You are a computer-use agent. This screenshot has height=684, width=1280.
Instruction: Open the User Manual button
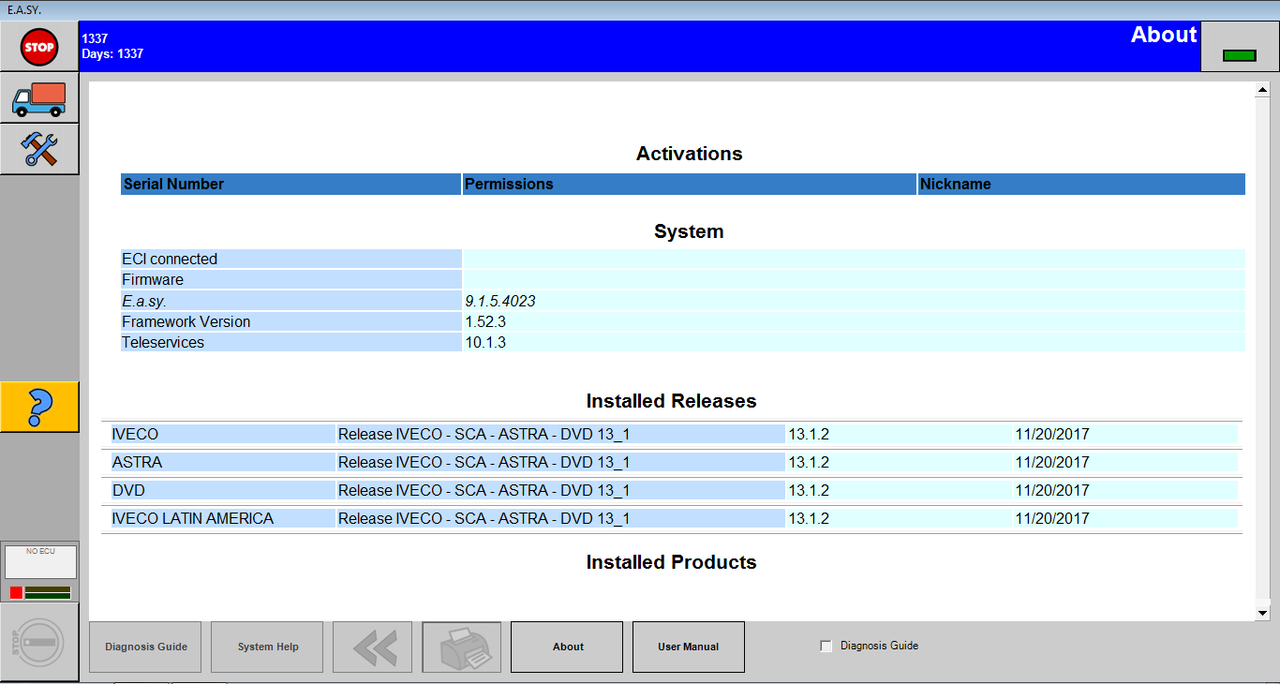(688, 647)
